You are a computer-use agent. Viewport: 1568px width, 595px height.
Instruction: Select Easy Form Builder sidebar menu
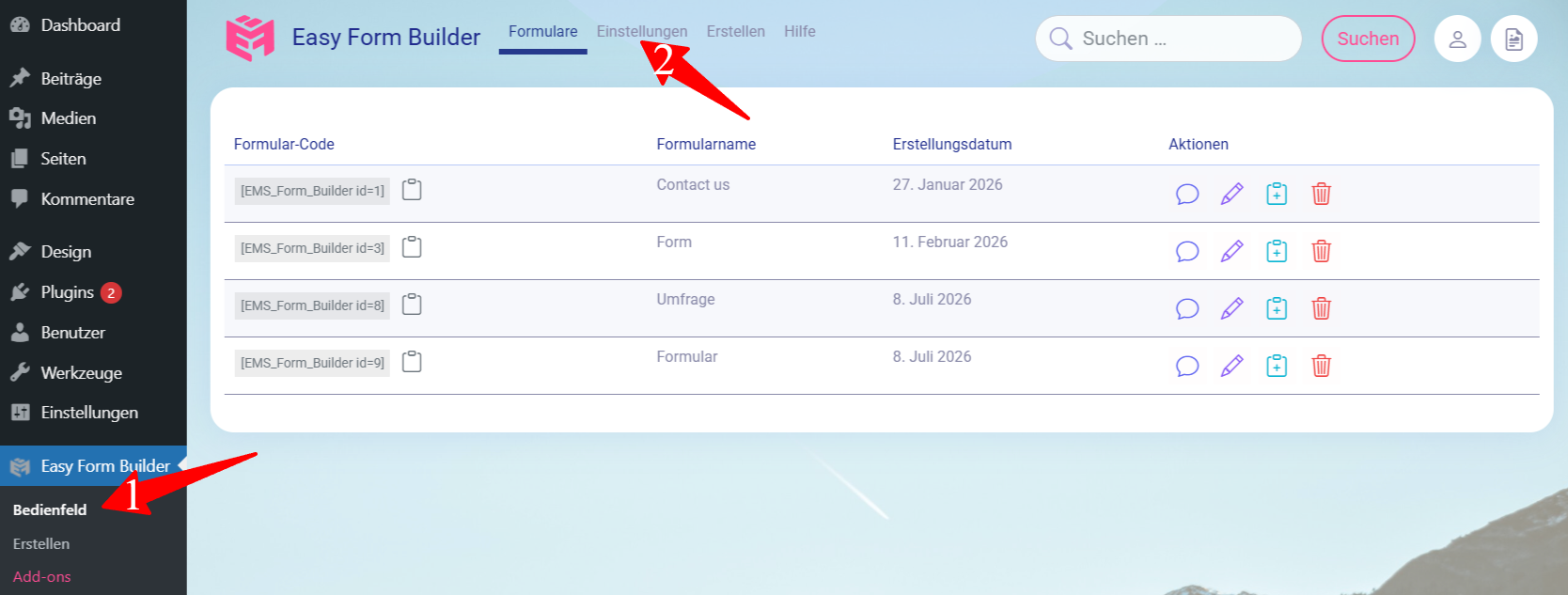(x=93, y=466)
